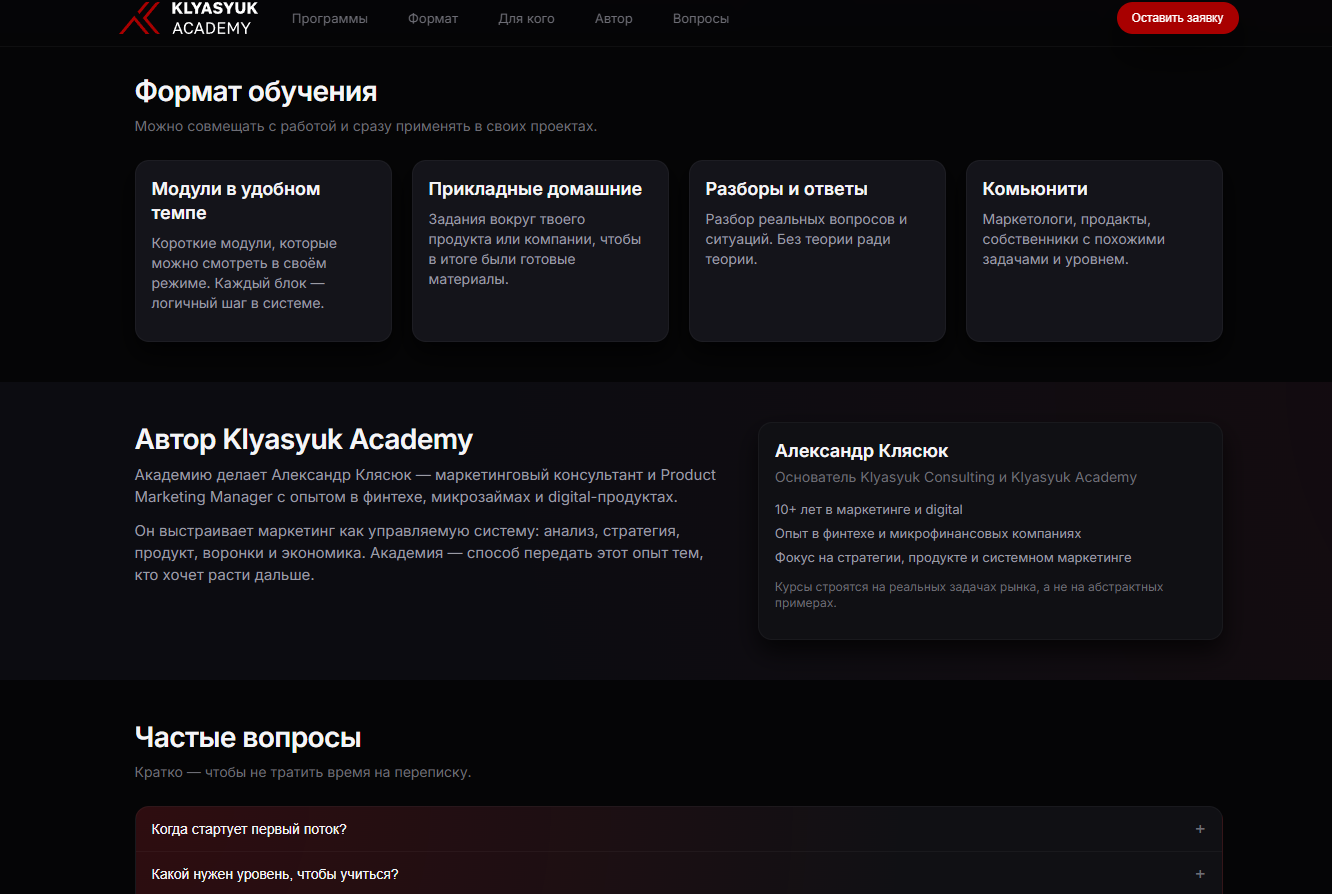Viewport: 1332px width, 894px height.
Task: Expand the question Когда стартует первый поток?
Action: point(678,829)
